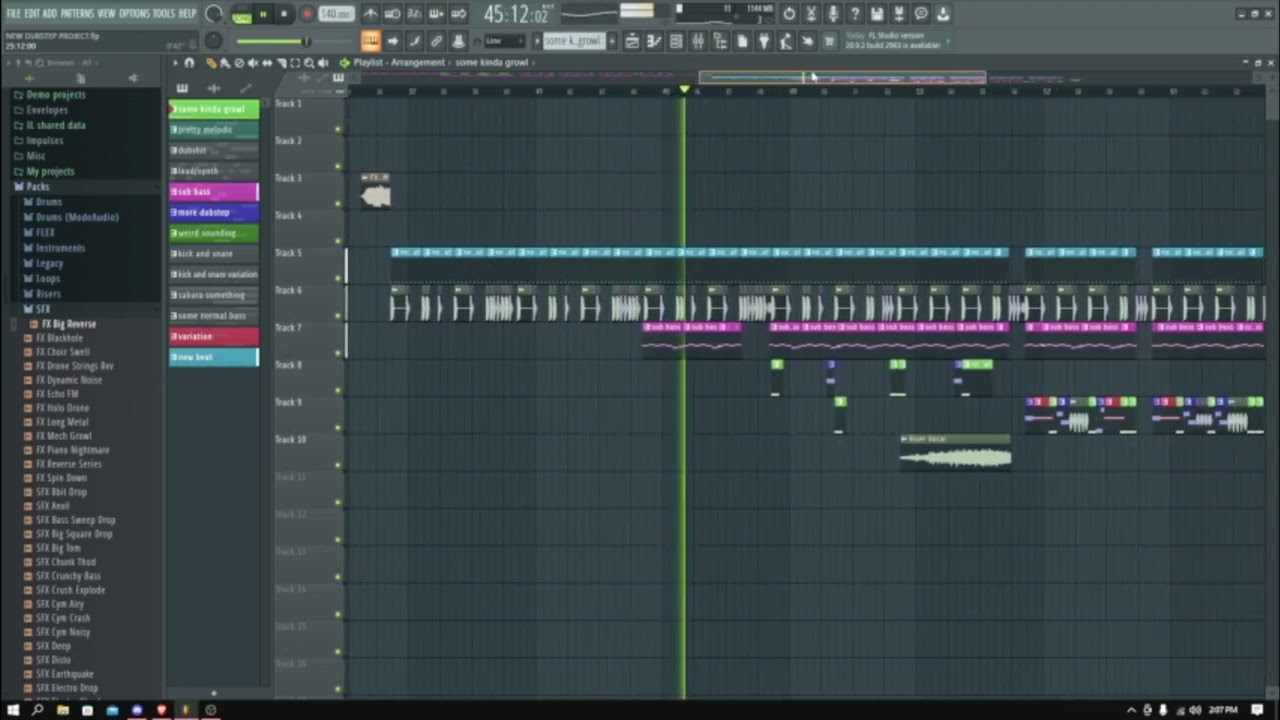
Task: Expand the Loops pack folder
Action: [48, 278]
